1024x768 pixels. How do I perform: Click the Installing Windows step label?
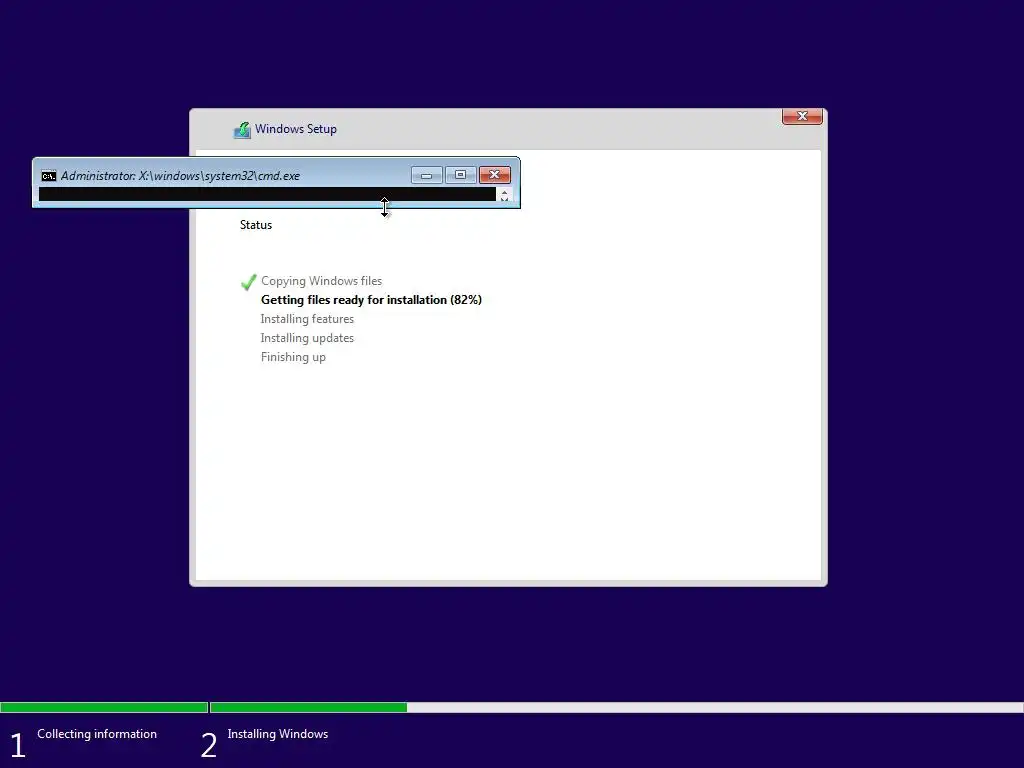point(278,734)
